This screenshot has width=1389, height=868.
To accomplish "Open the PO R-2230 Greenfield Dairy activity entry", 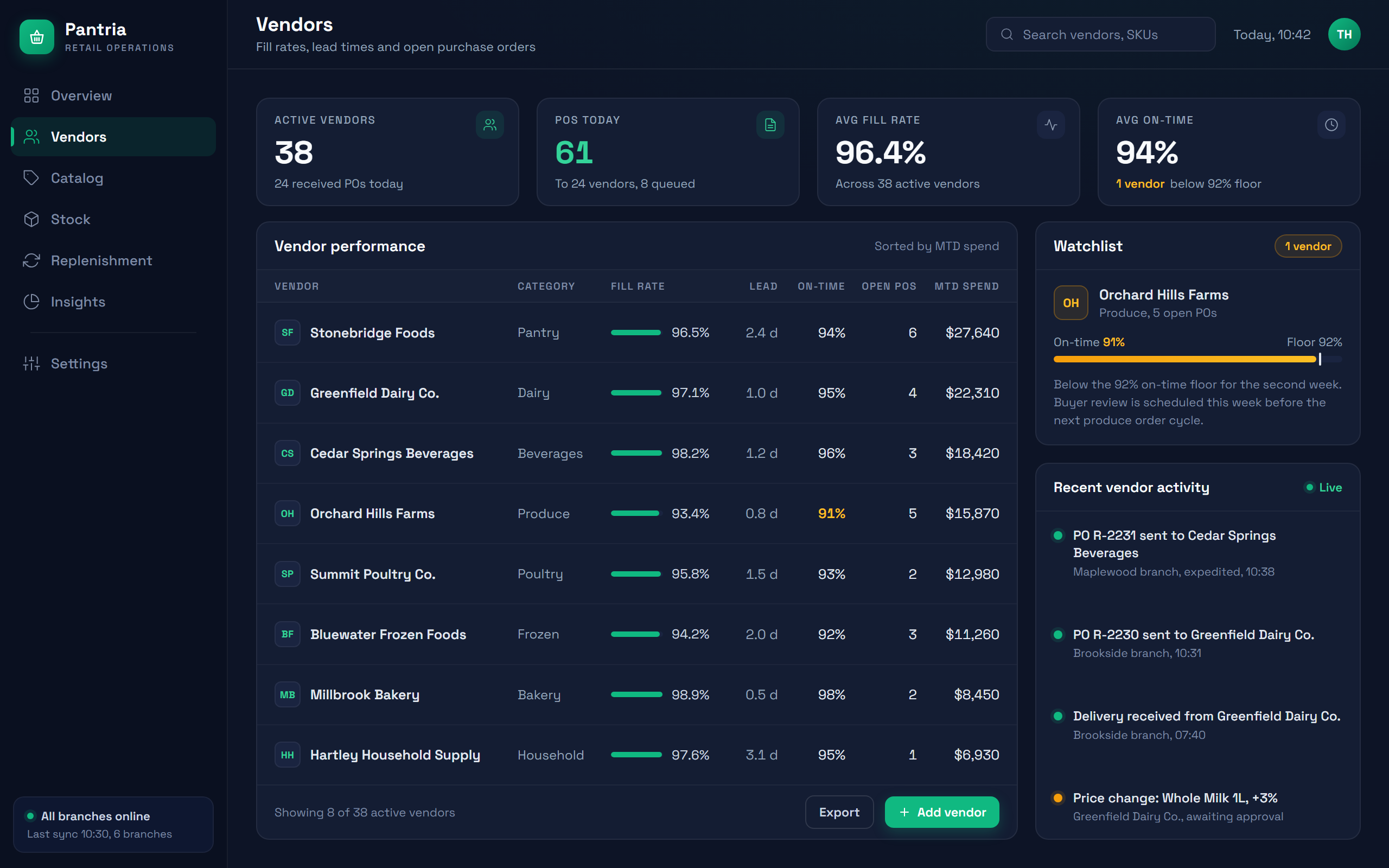I will click(x=1197, y=643).
